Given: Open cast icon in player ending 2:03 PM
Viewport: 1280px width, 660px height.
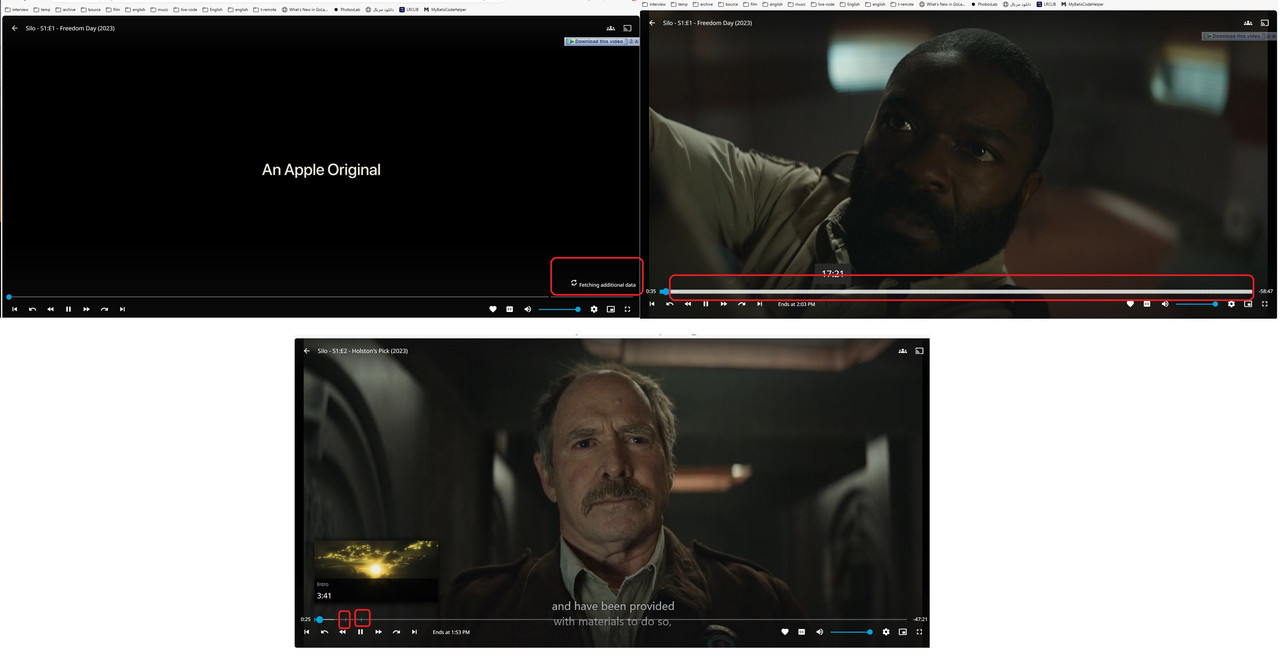Looking at the screenshot, I should point(1266,22).
